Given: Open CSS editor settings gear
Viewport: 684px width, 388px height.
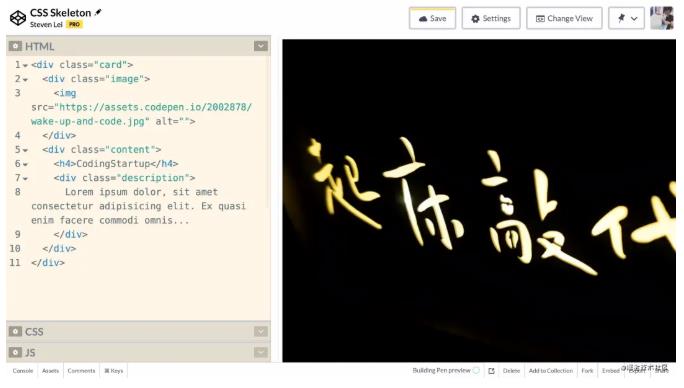Looking at the screenshot, I should click(15, 331).
